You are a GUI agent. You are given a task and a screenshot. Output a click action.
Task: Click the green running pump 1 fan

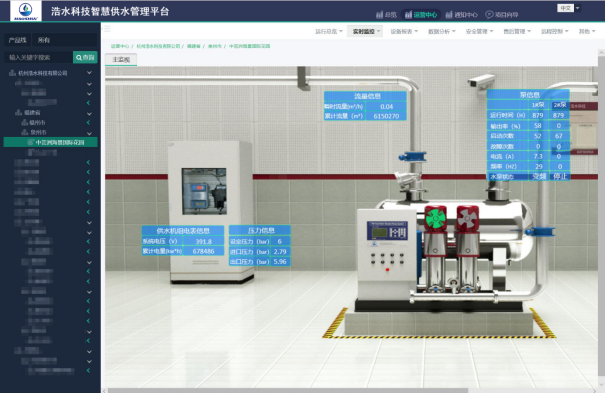point(436,219)
